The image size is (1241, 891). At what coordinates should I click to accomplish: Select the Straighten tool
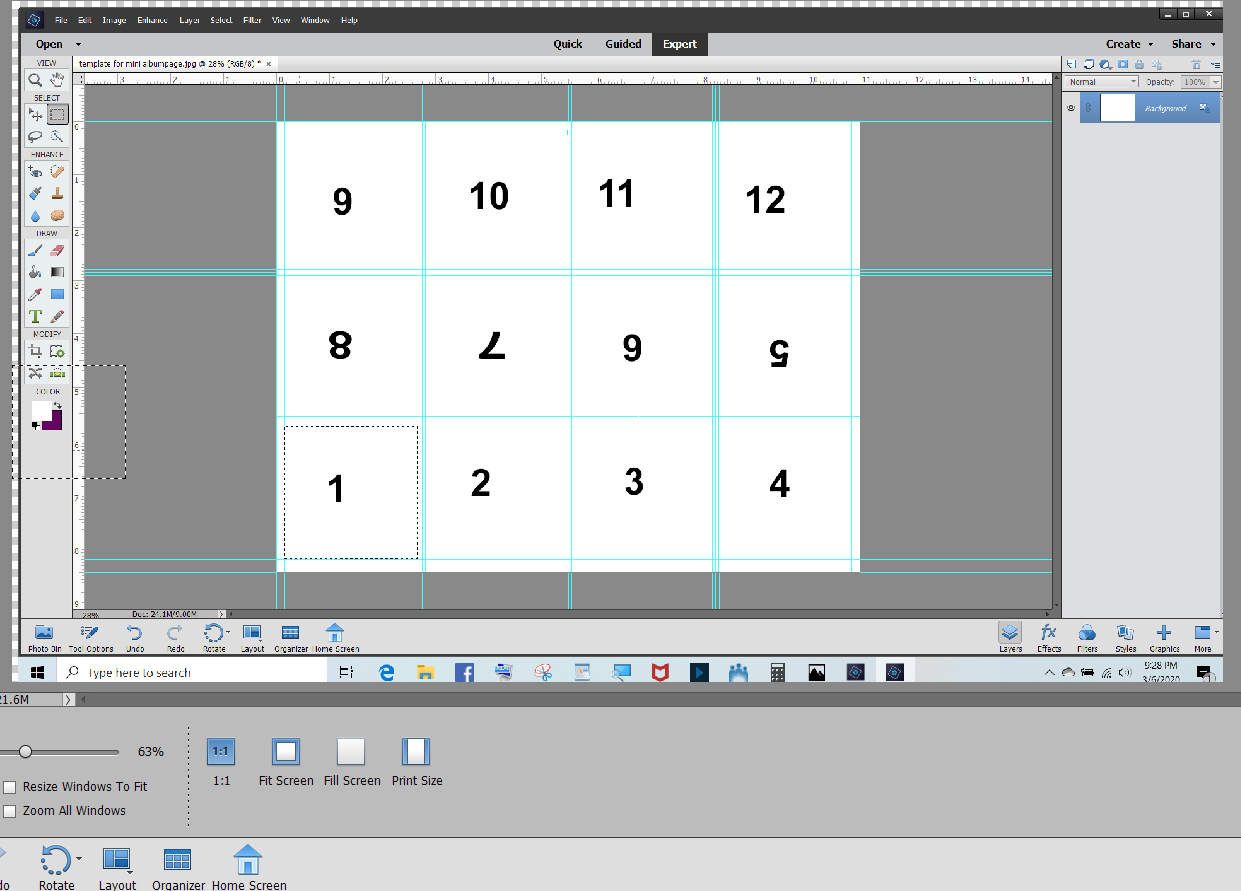click(x=57, y=372)
